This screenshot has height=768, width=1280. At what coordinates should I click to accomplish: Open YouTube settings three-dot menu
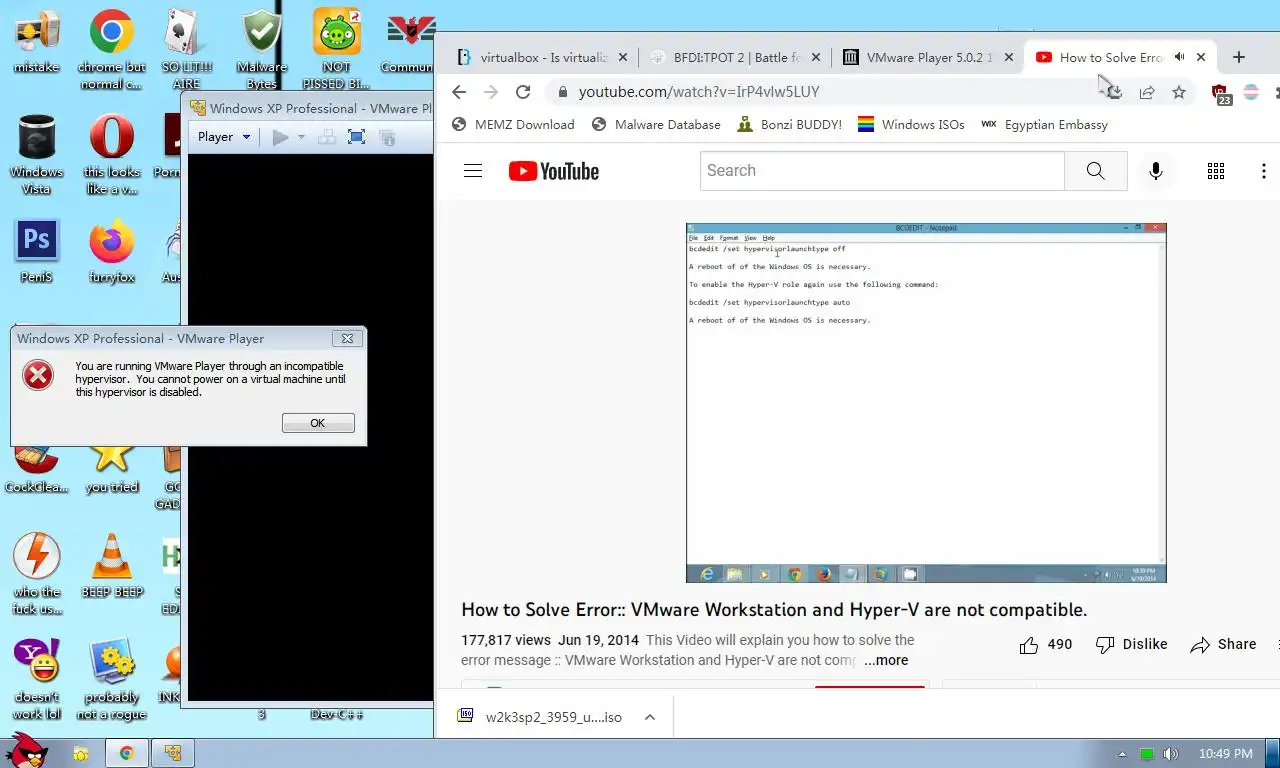click(1264, 171)
